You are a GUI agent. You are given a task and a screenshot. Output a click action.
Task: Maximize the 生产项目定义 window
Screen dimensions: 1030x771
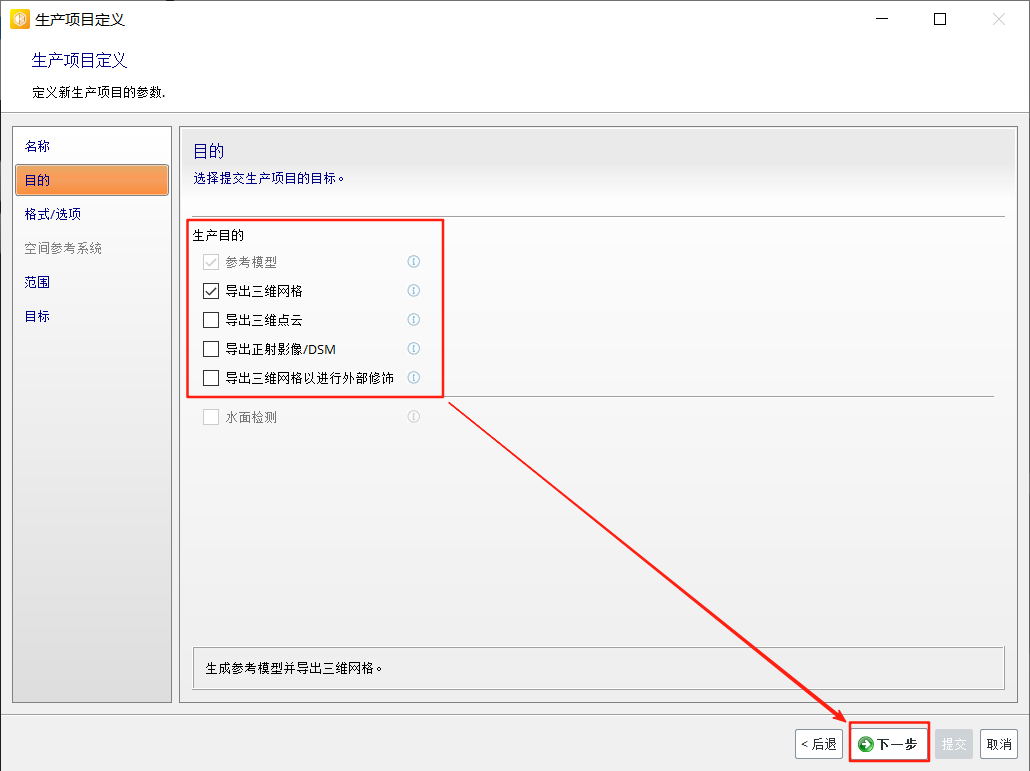tap(940, 19)
